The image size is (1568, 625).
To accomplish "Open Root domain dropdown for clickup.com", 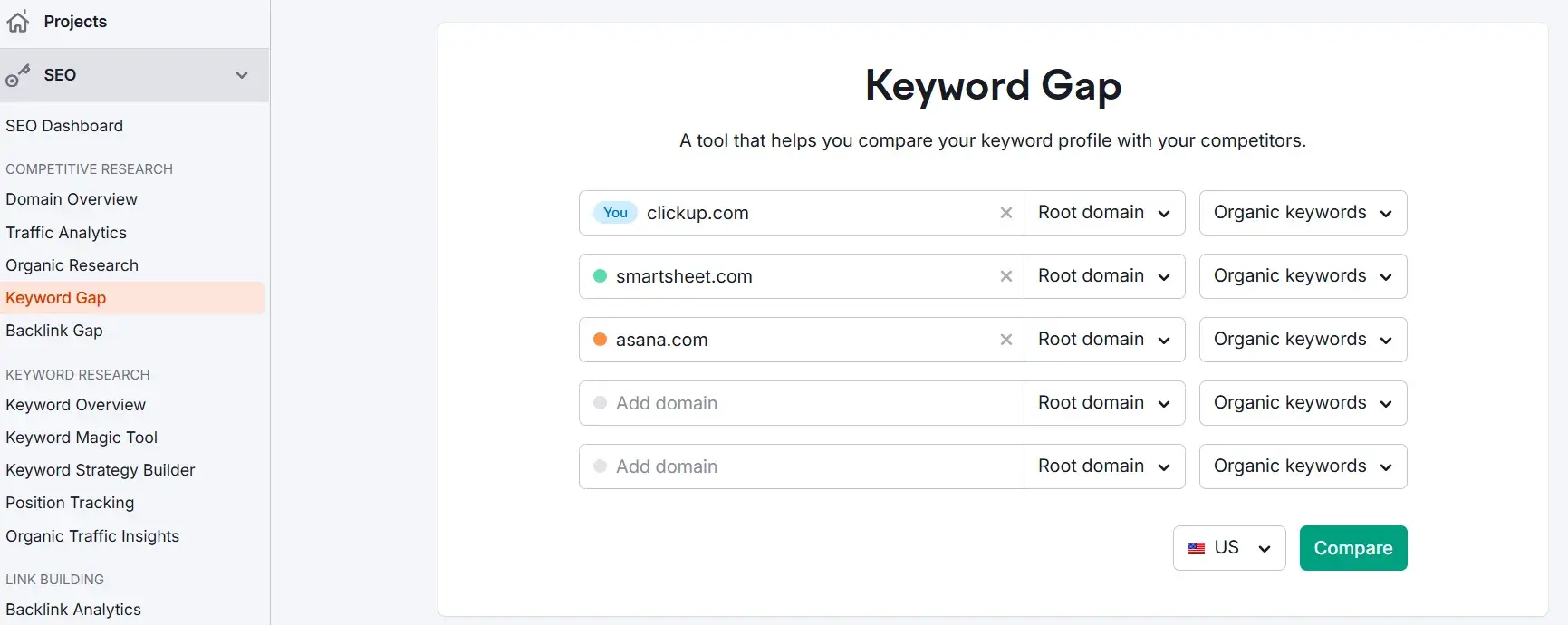I will point(1103,213).
